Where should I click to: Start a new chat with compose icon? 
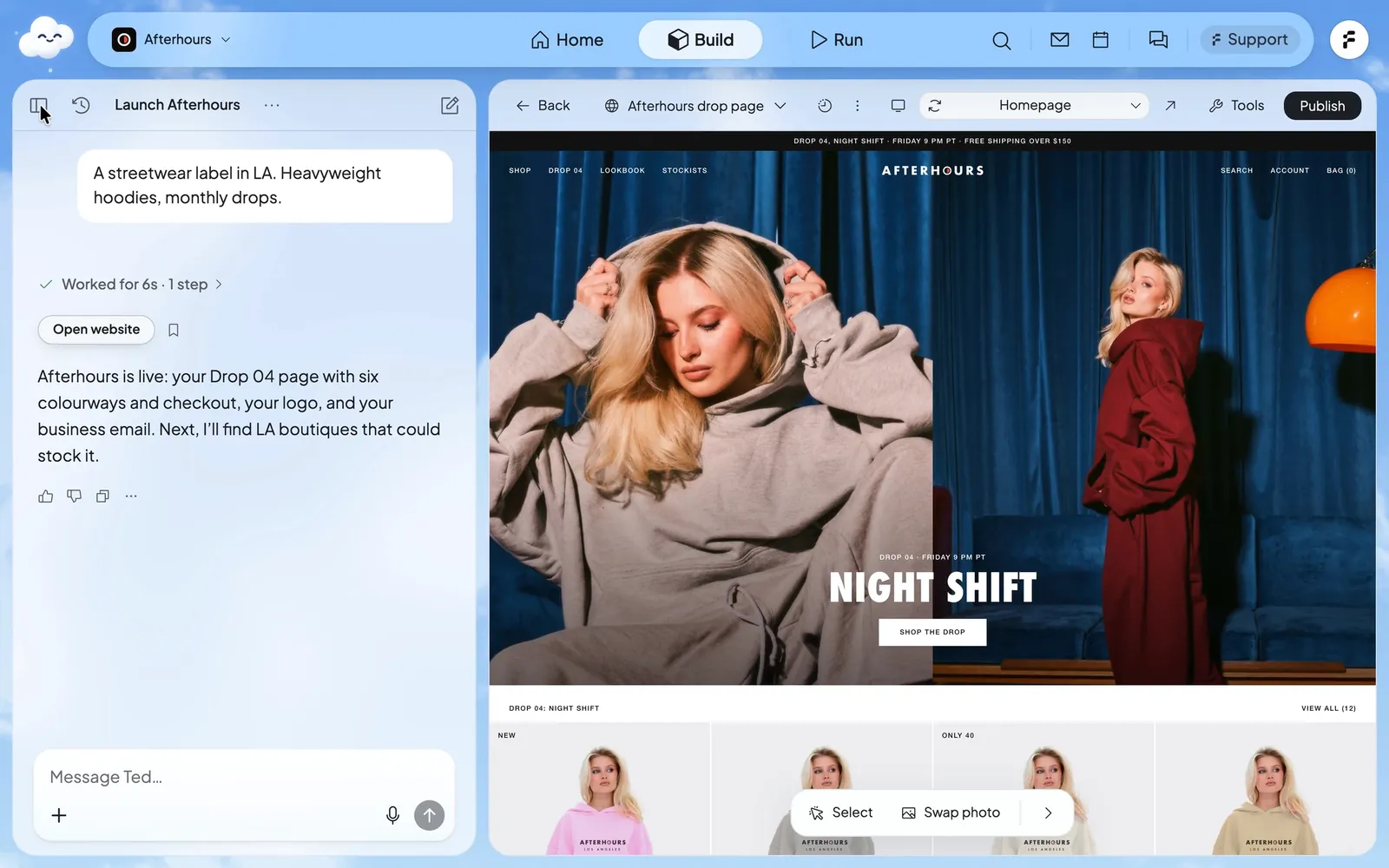[450, 105]
